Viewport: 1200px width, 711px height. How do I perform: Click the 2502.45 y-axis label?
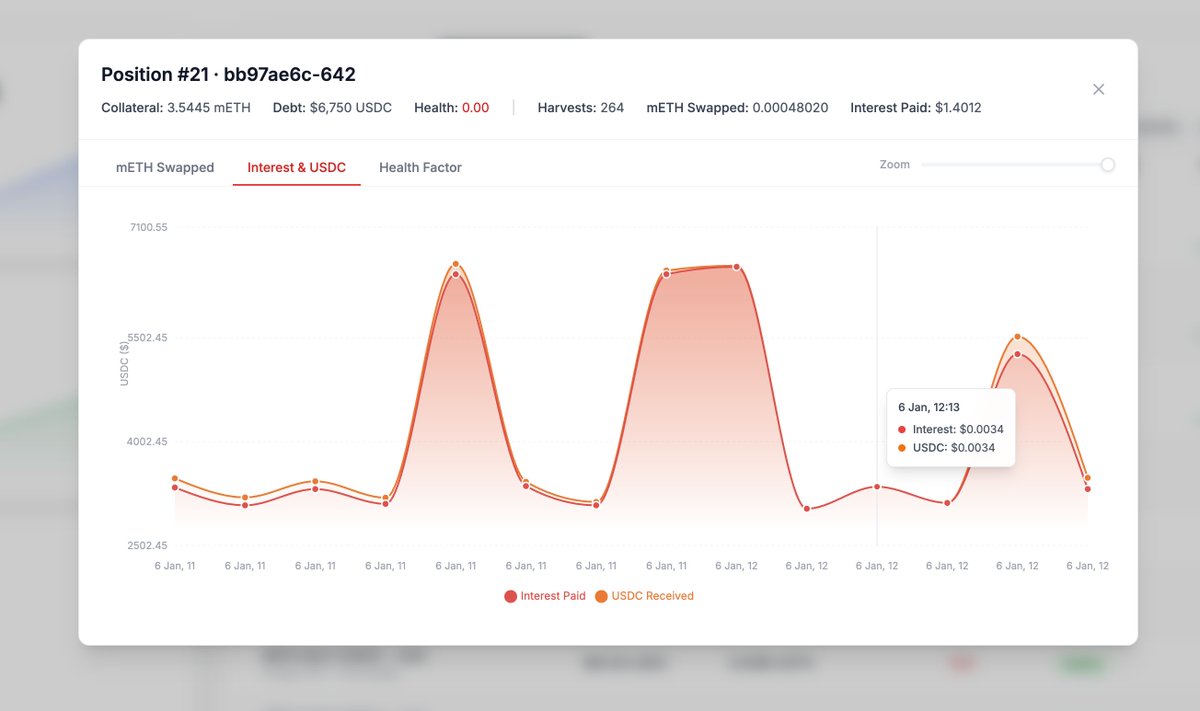click(148, 546)
